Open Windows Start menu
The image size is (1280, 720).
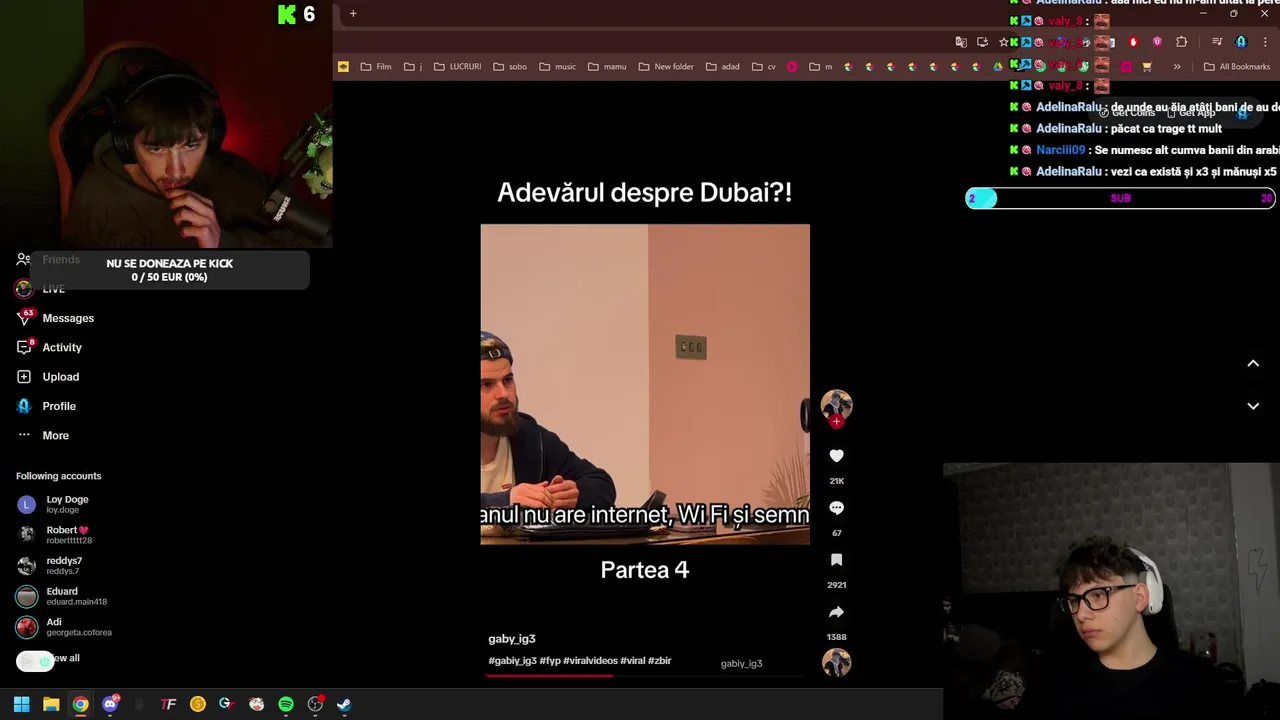[x=21, y=704]
